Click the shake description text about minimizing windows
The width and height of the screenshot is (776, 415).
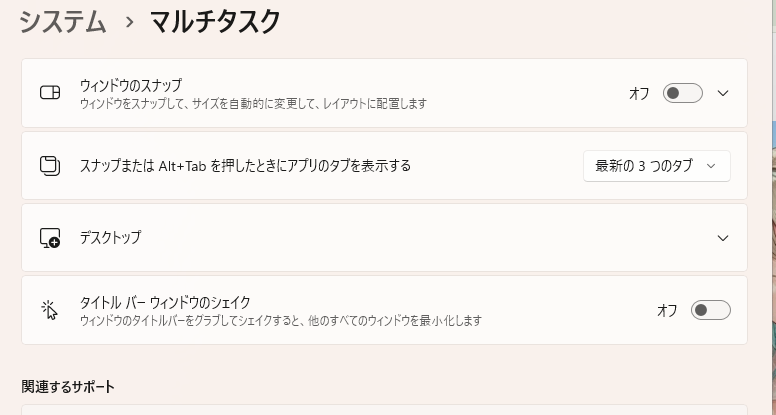(281, 320)
